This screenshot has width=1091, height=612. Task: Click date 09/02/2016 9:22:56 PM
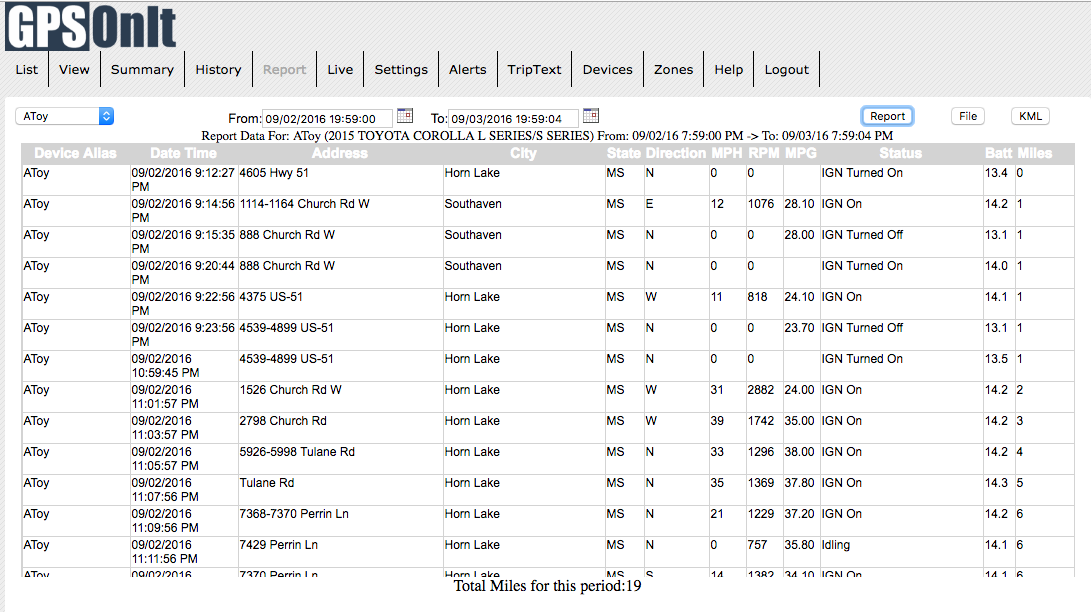click(x=183, y=304)
